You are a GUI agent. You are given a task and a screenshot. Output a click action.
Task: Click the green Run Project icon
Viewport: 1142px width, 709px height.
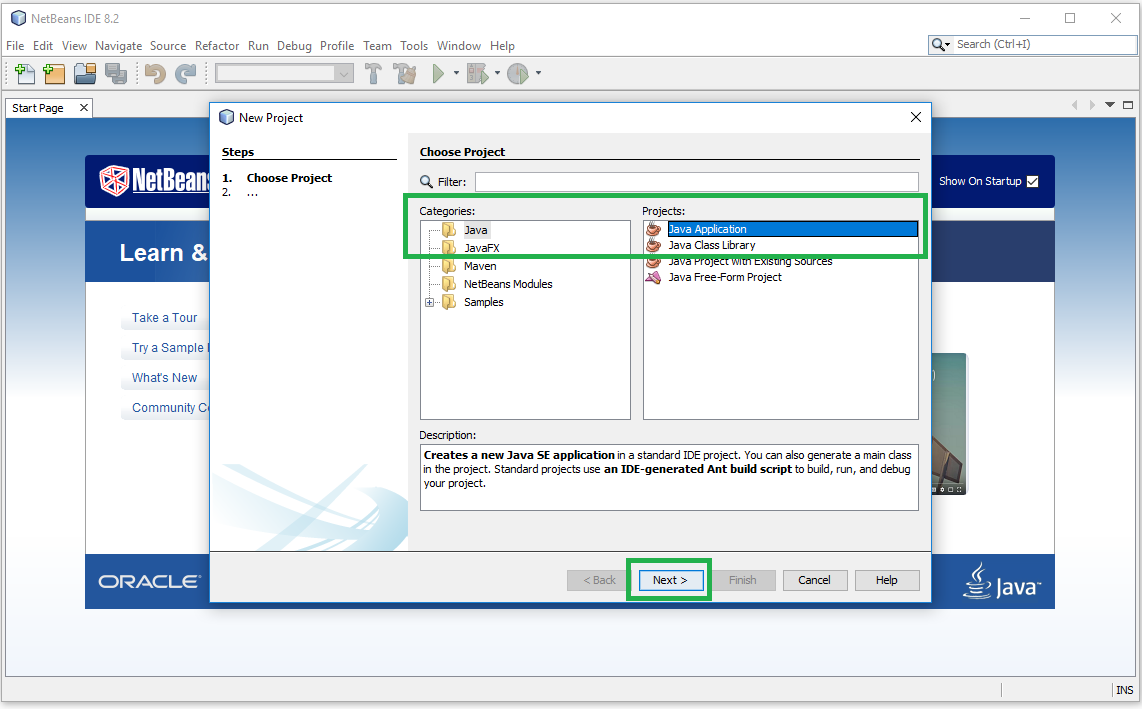pos(438,74)
